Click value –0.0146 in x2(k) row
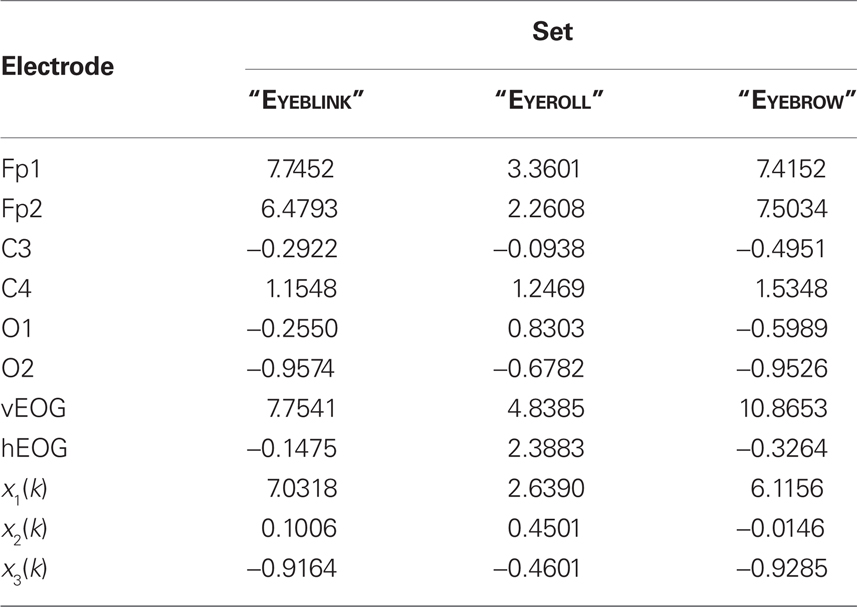The height and width of the screenshot is (607, 857). click(780, 528)
